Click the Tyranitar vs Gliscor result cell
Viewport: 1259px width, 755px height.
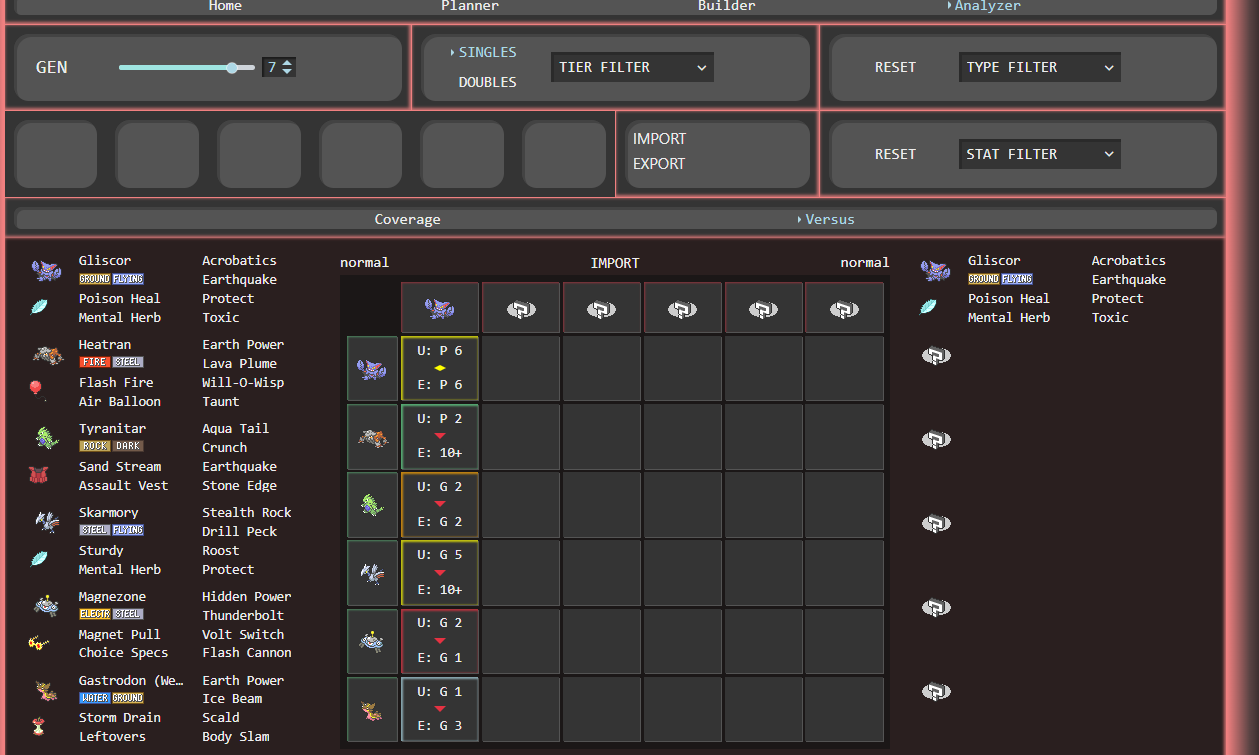(x=440, y=505)
